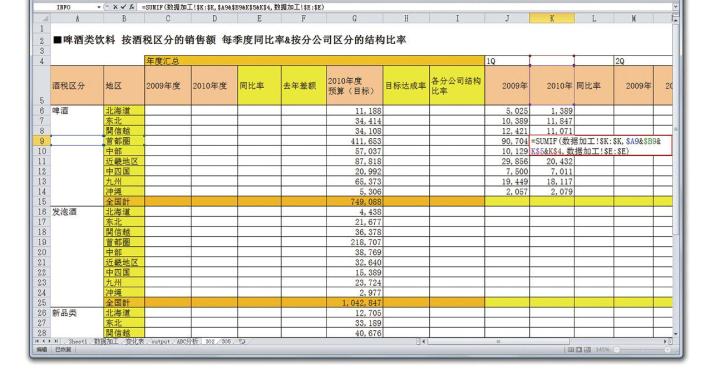This screenshot has width=720, height=378.
Task: Select the 去年差额 header cell
Action: (x=304, y=85)
